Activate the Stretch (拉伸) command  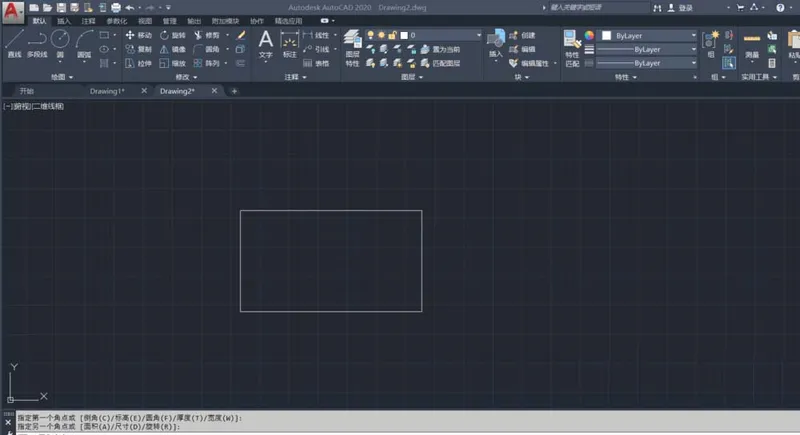pos(138,63)
